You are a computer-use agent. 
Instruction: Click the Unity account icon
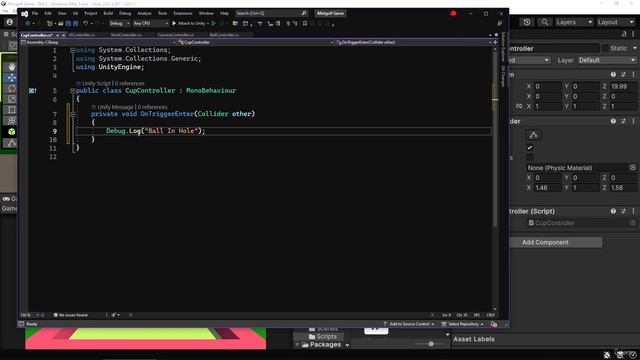[10, 22]
